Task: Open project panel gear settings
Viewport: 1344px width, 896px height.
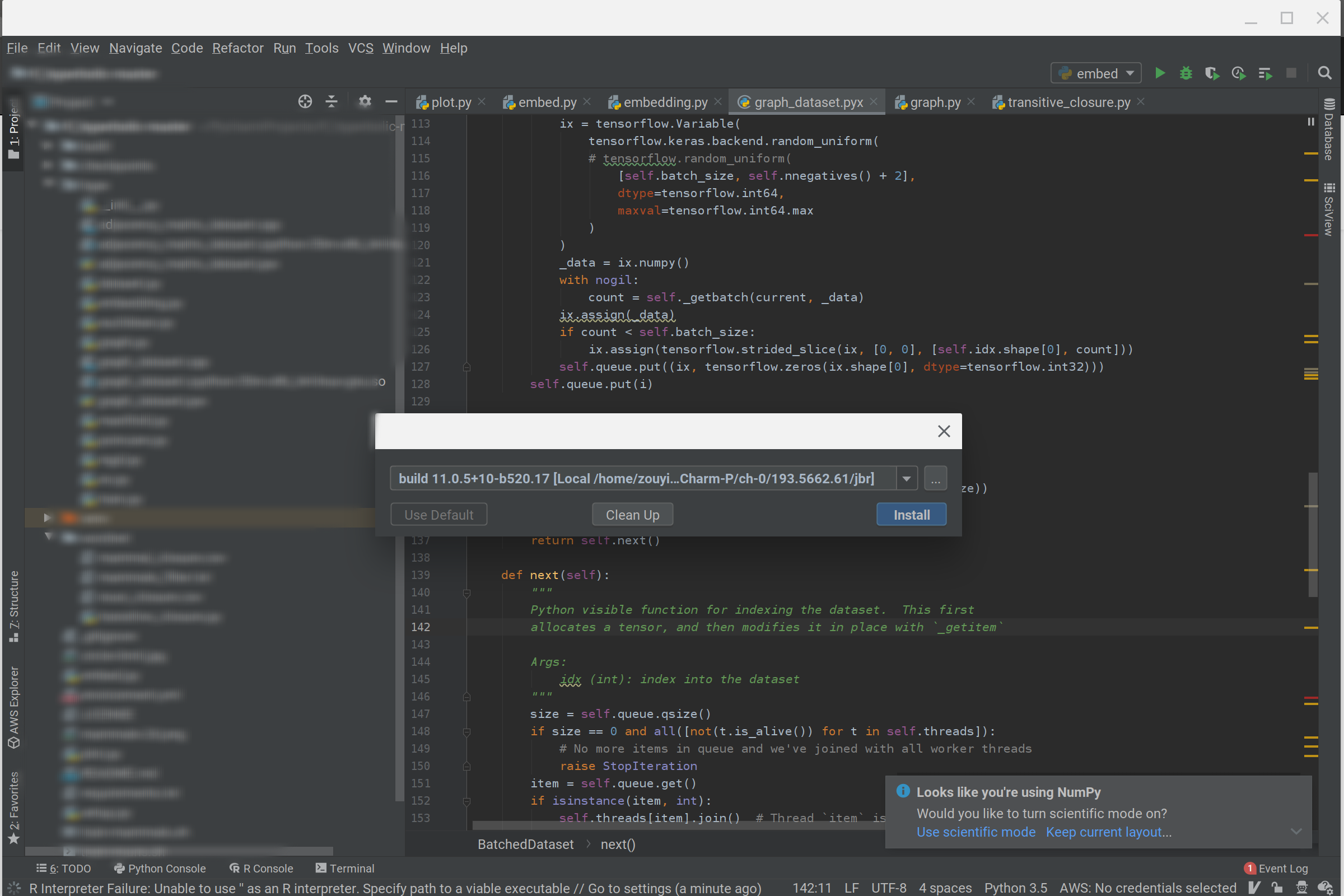Action: [365, 102]
